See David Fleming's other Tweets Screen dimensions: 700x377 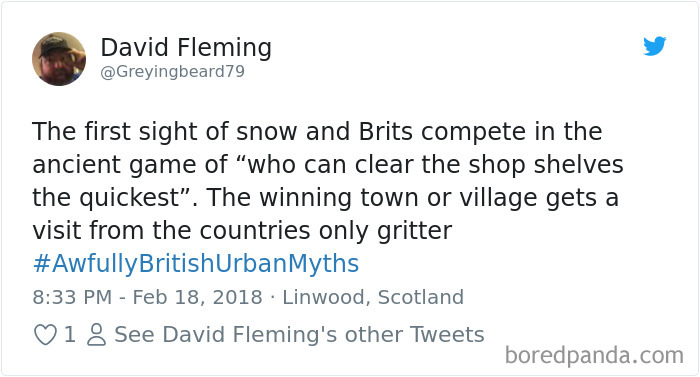coord(299,335)
